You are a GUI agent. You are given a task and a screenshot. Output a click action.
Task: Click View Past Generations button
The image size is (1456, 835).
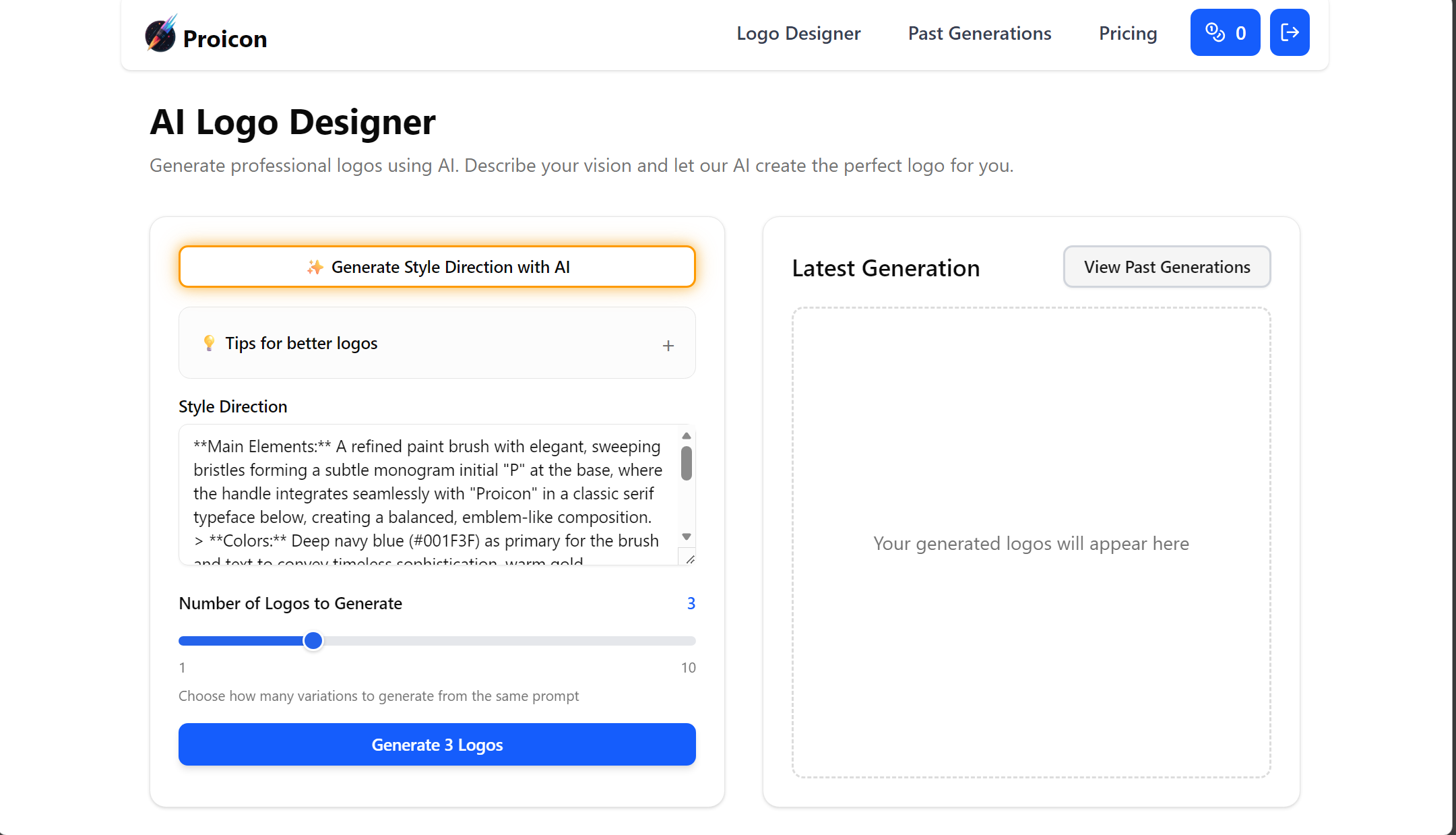point(1166,267)
